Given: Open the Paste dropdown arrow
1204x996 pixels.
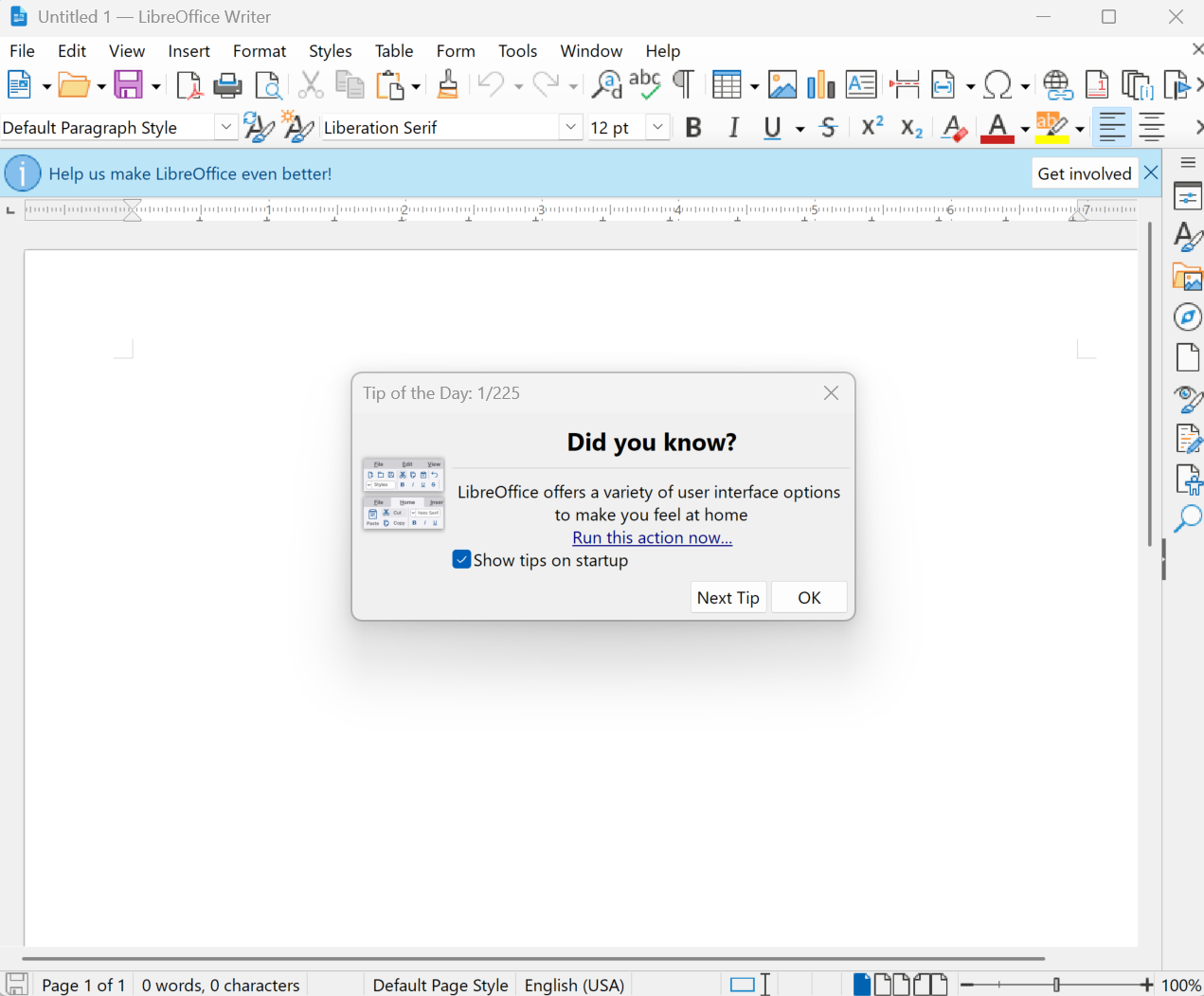Looking at the screenshot, I should pos(416,86).
